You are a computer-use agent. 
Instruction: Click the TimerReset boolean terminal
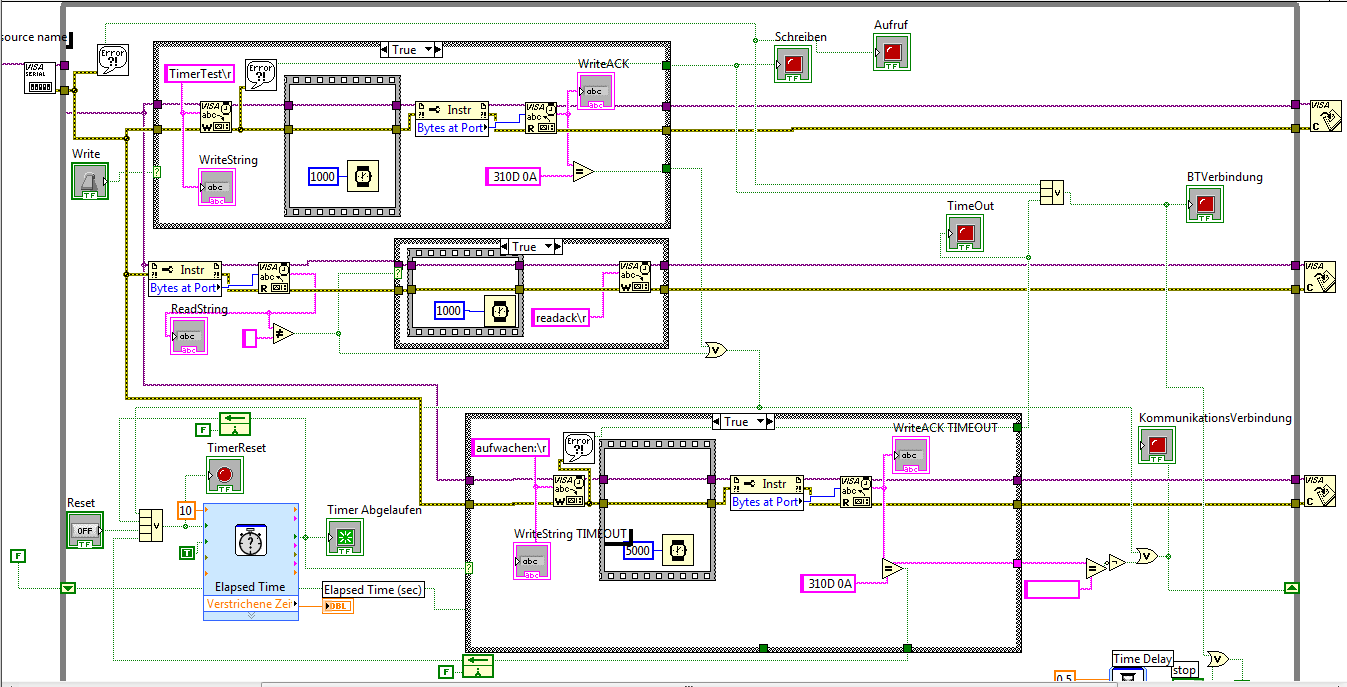(x=225, y=475)
